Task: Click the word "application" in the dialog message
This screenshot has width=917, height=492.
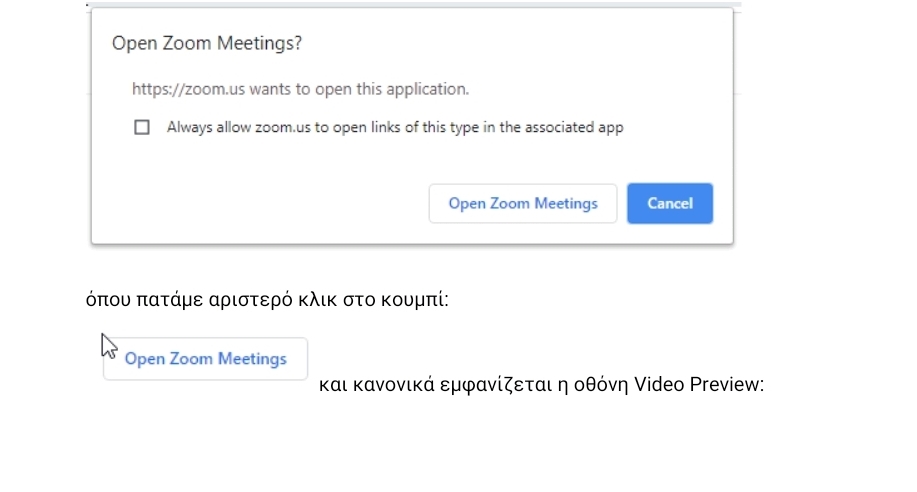Action: pyautogui.click(x=428, y=89)
